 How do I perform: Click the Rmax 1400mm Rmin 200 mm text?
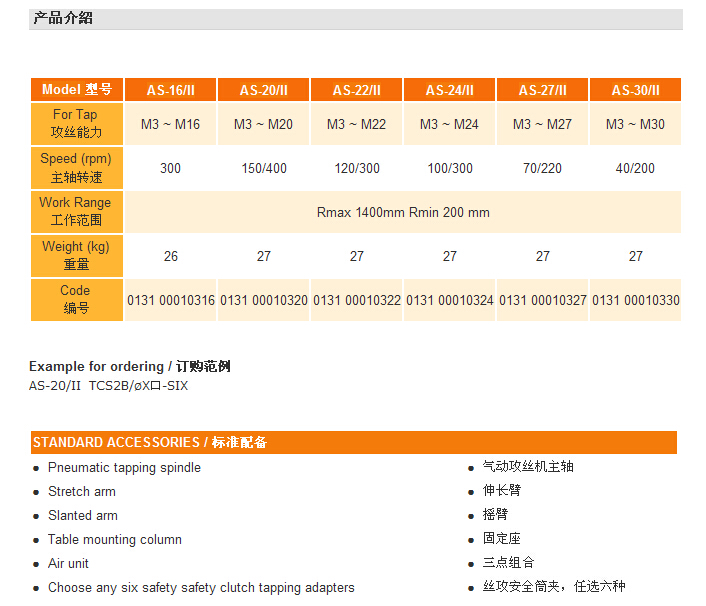click(x=403, y=212)
